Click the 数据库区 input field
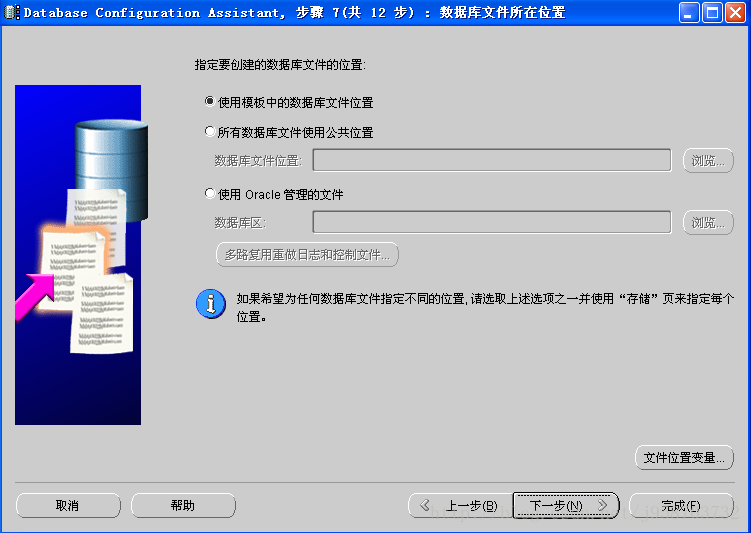Screen dimensions: 751x533 click(491, 222)
